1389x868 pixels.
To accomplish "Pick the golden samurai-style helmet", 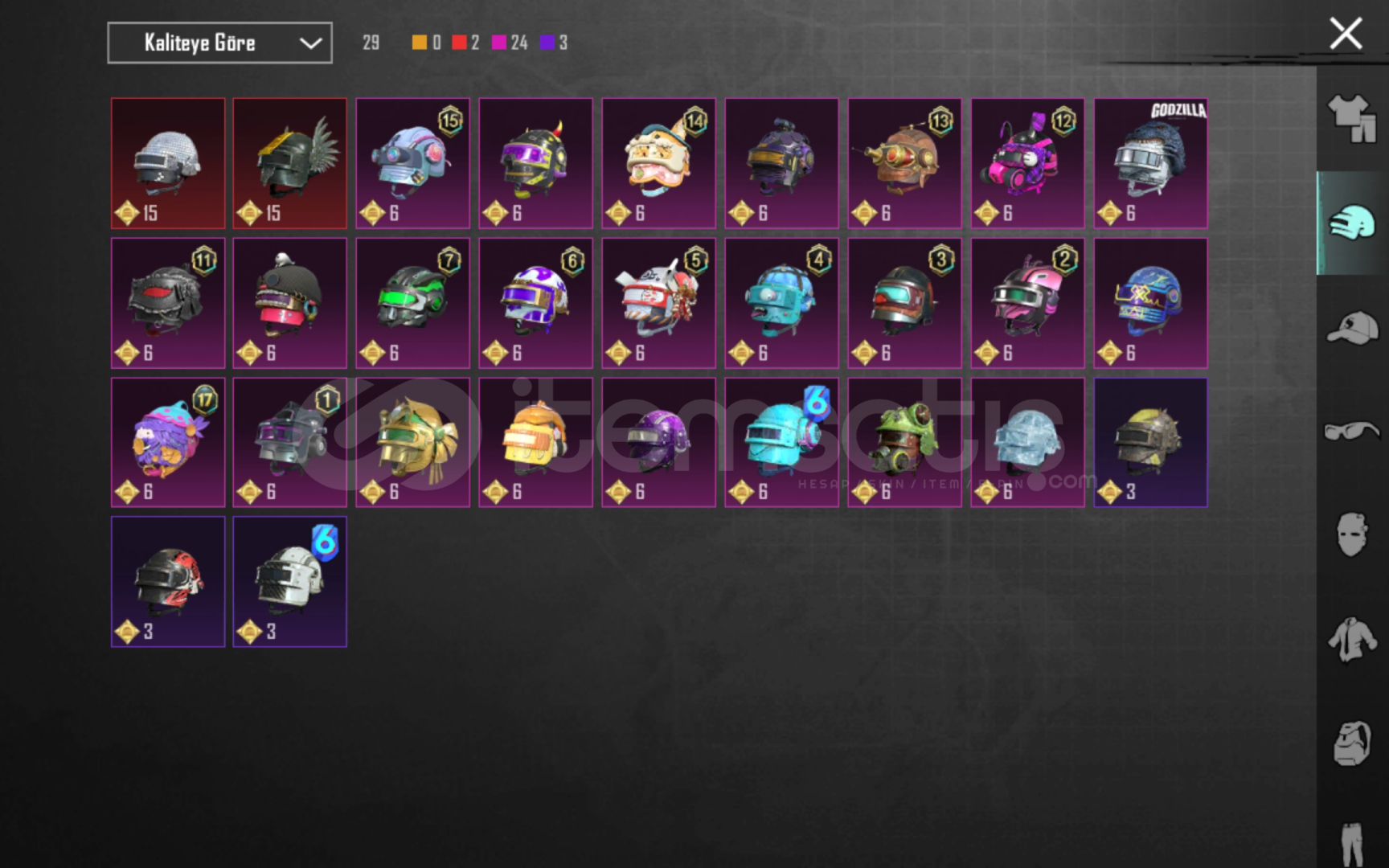I will click(x=413, y=442).
